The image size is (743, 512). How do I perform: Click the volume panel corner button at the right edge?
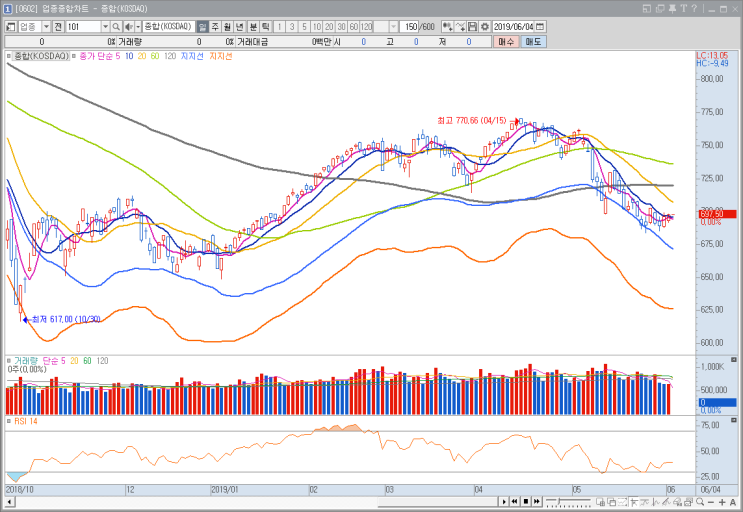coord(734,360)
